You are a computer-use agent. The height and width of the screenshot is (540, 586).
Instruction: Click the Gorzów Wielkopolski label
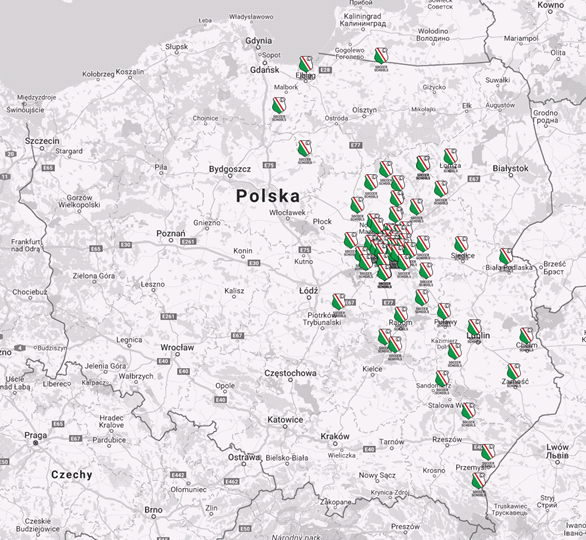(x=79, y=201)
